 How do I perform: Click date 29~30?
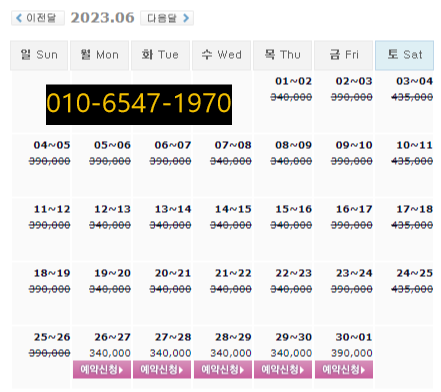[293, 337]
